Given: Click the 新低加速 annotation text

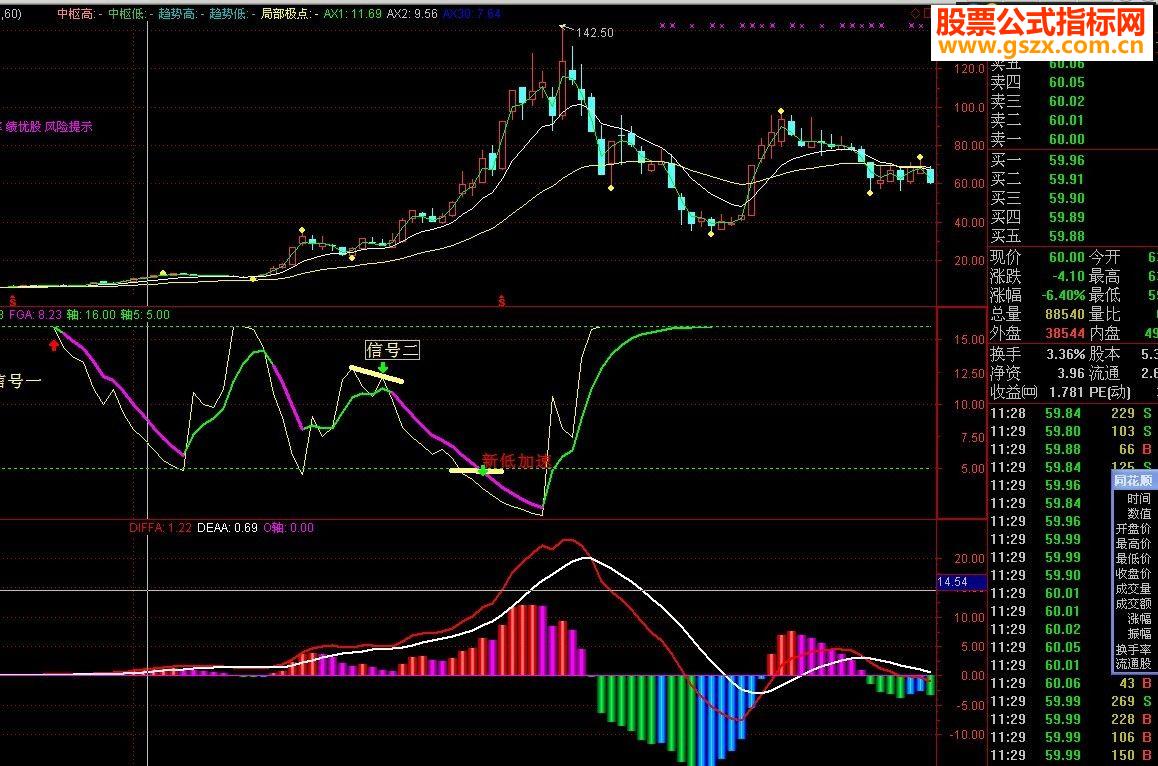Looking at the screenshot, I should pos(517,461).
